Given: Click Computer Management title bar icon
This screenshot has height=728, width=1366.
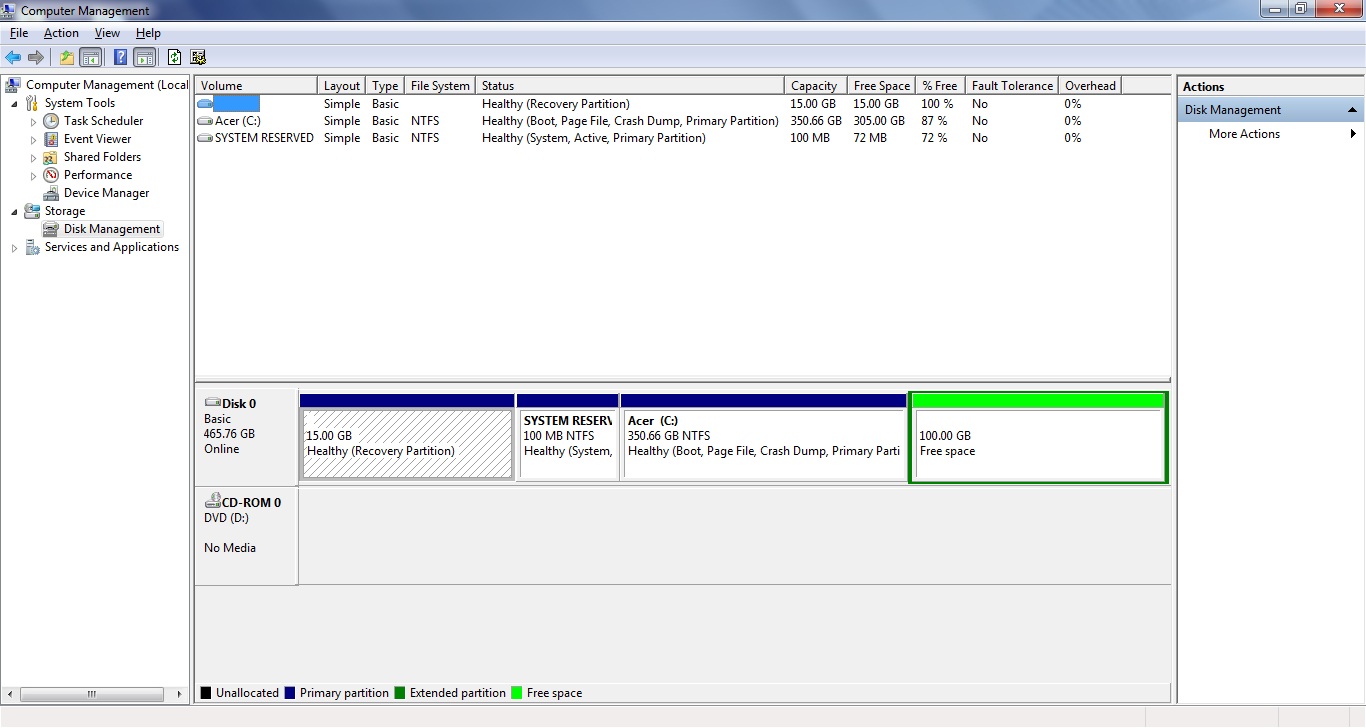Looking at the screenshot, I should coord(10,10).
